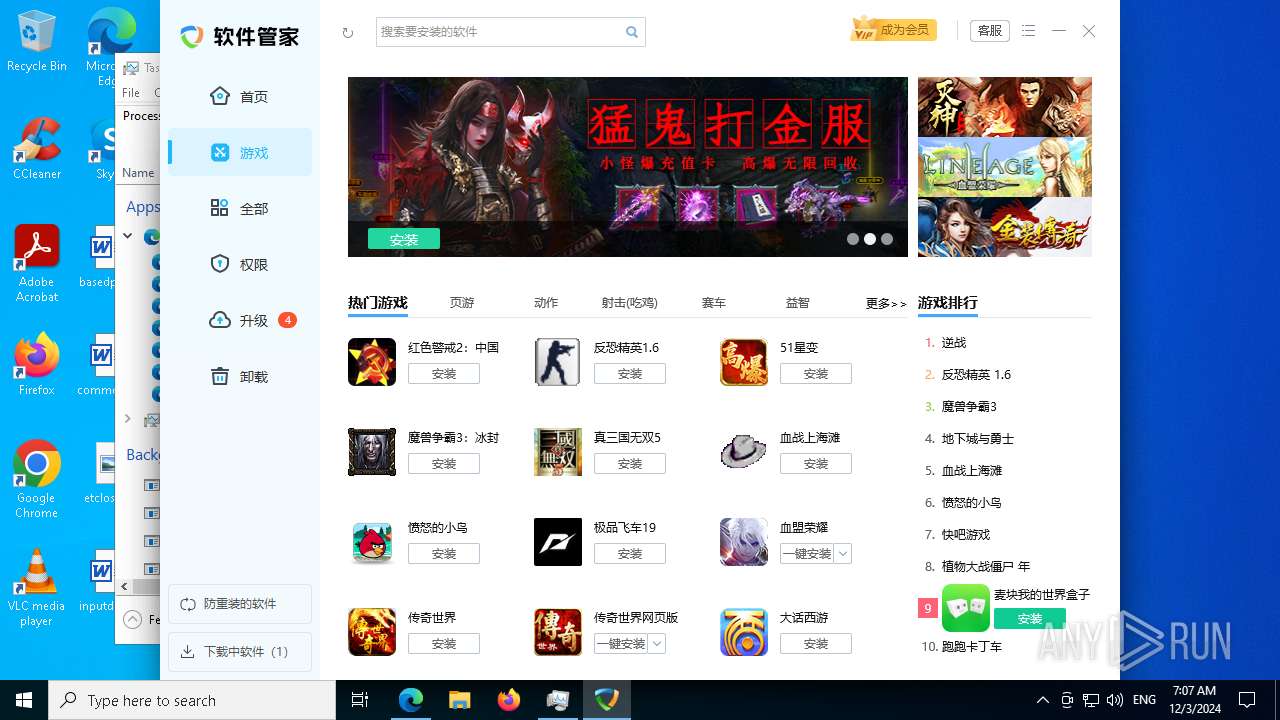The image size is (1280, 720).
Task: Click the magnifier search icon
Action: point(632,32)
